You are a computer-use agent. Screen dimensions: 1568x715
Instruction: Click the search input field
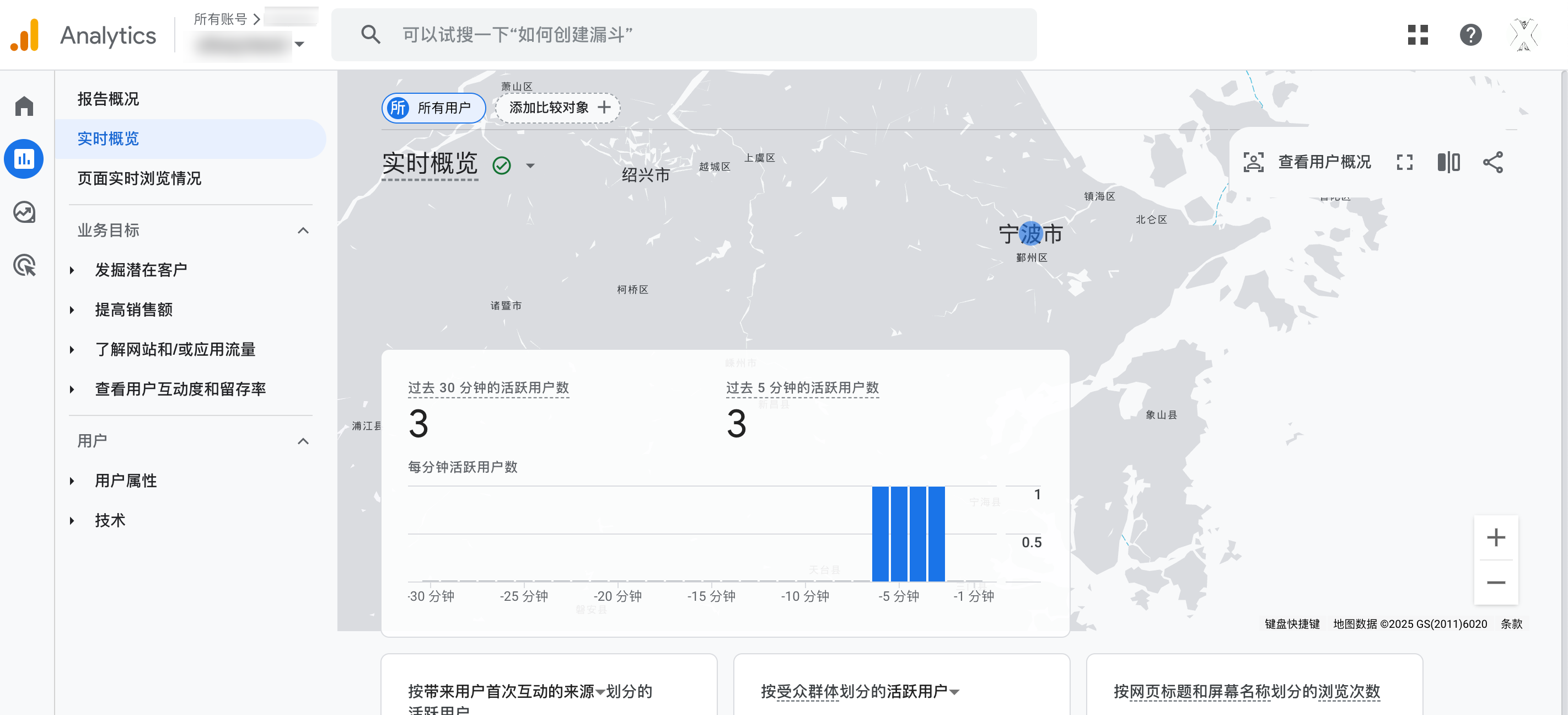[684, 35]
